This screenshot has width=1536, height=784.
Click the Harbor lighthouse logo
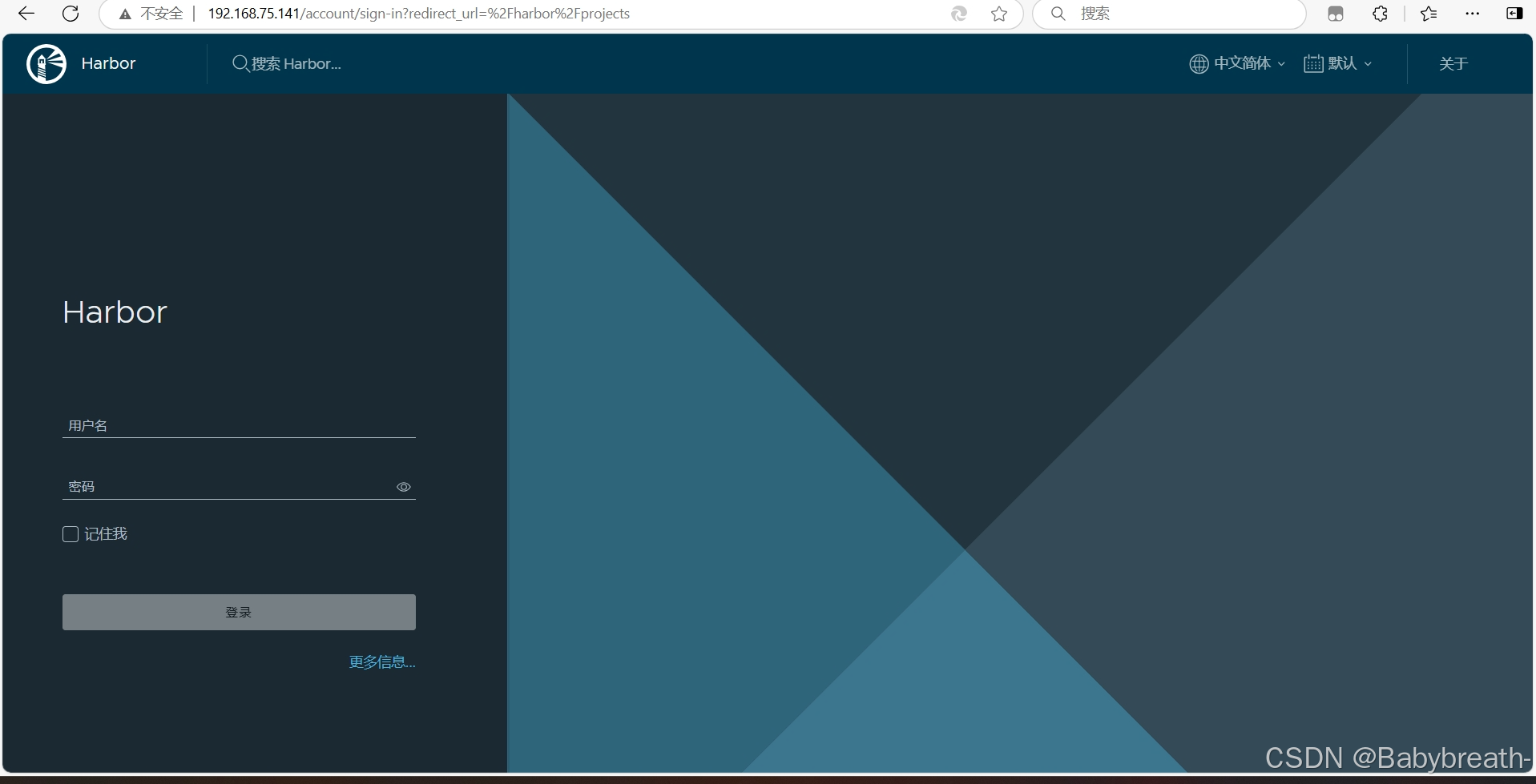click(x=46, y=63)
